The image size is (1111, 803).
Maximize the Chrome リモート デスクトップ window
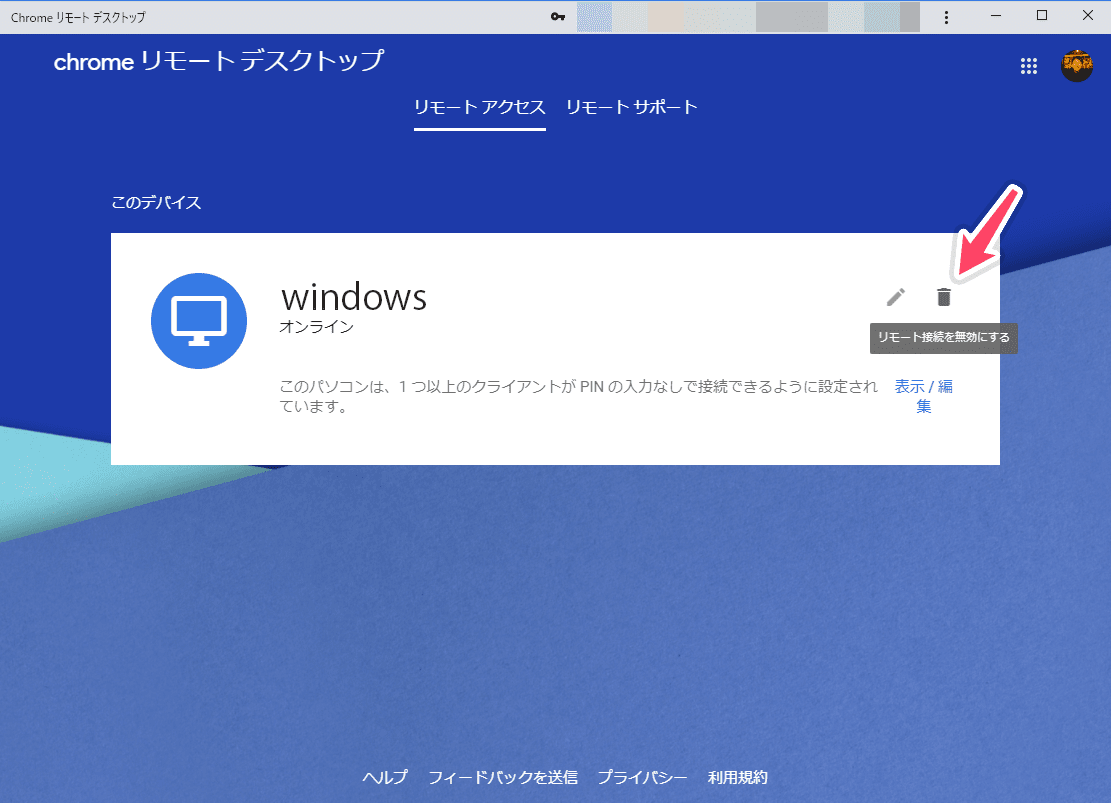point(1042,16)
